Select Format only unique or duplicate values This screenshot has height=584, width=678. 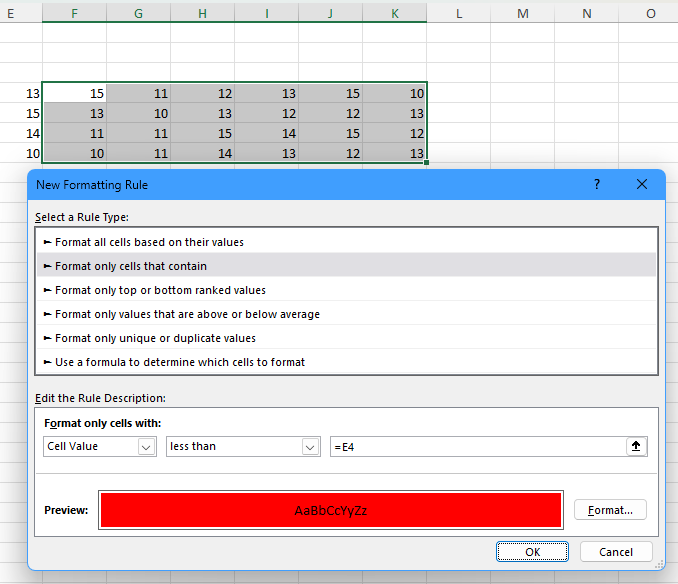pyautogui.click(x=346, y=338)
